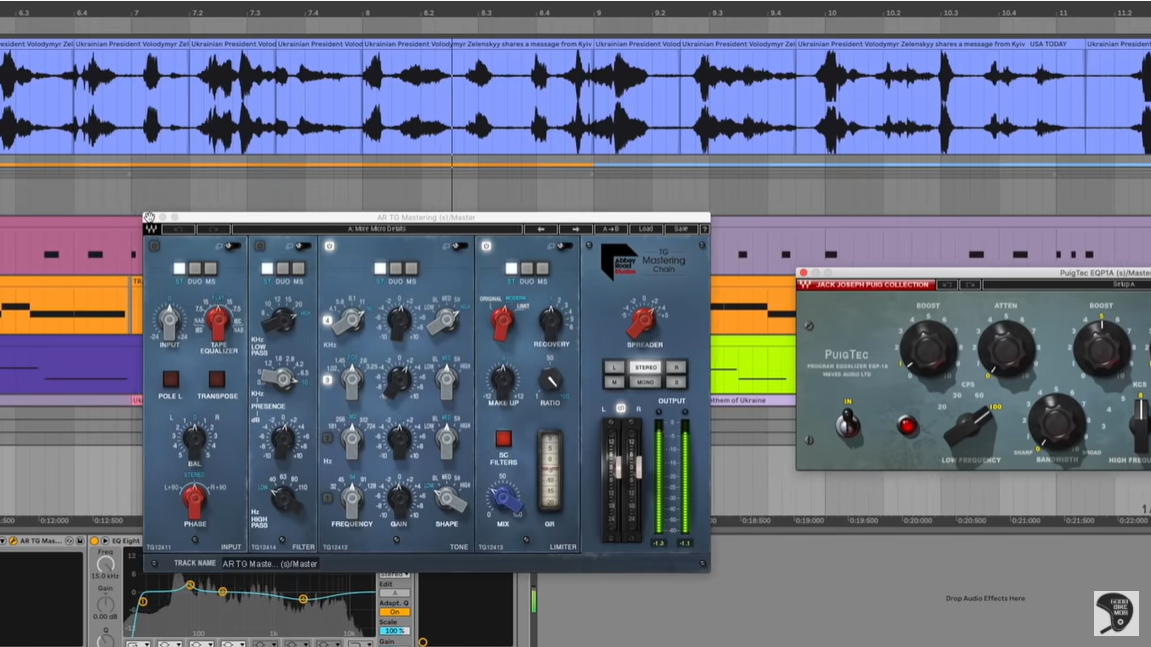
Task: Click the RATIO knob
Action: pyautogui.click(x=551, y=380)
